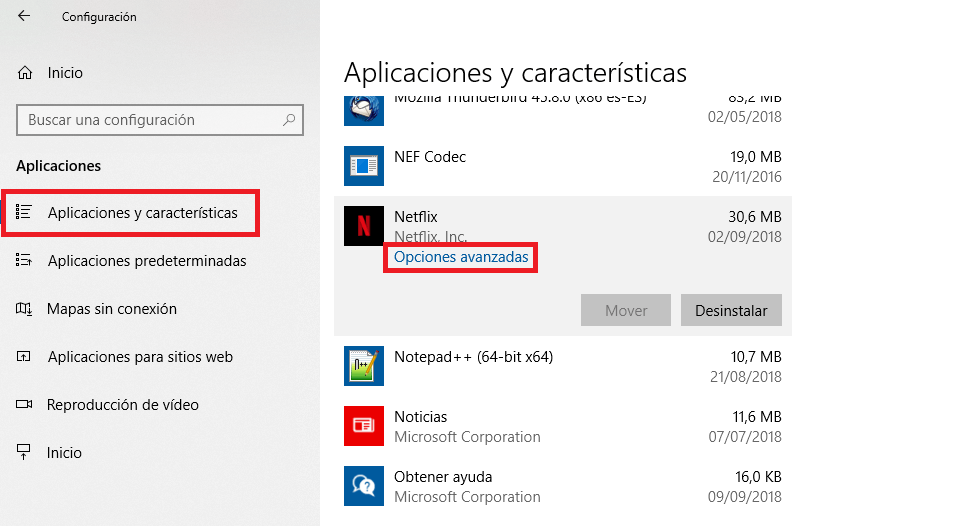Click the Reproducción de vídeo camera icon
The image size is (974, 526).
pos(24,404)
